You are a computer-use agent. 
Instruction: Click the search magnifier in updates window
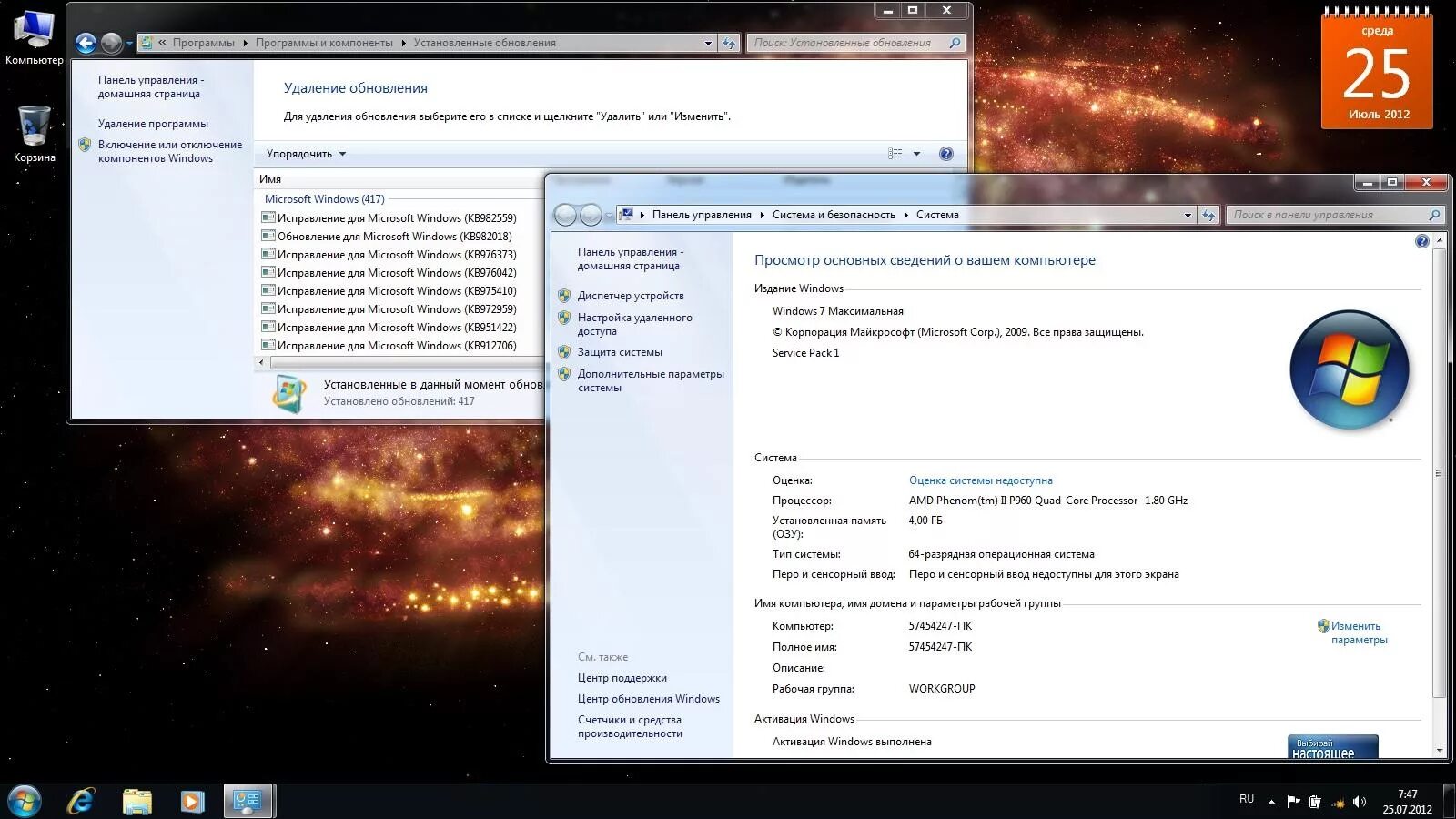pos(955,43)
